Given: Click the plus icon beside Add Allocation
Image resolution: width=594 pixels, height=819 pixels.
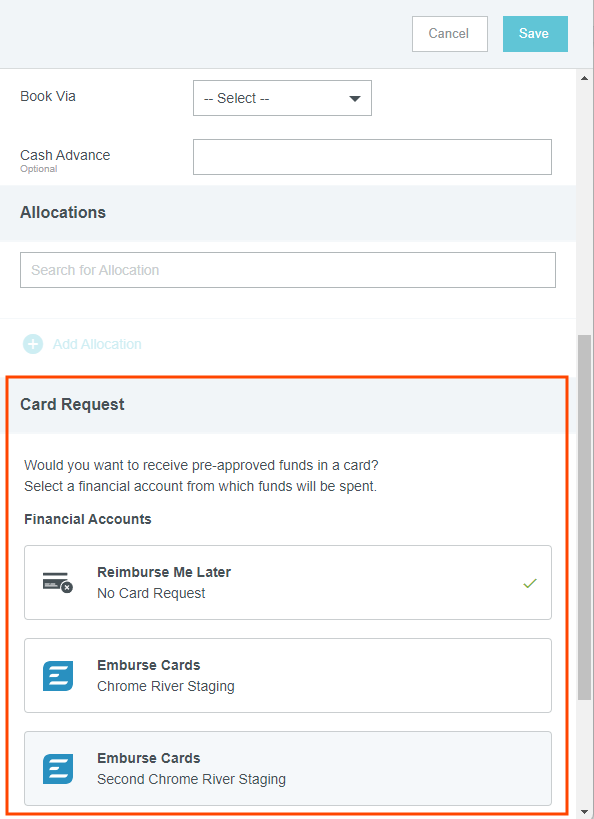Looking at the screenshot, I should point(33,344).
